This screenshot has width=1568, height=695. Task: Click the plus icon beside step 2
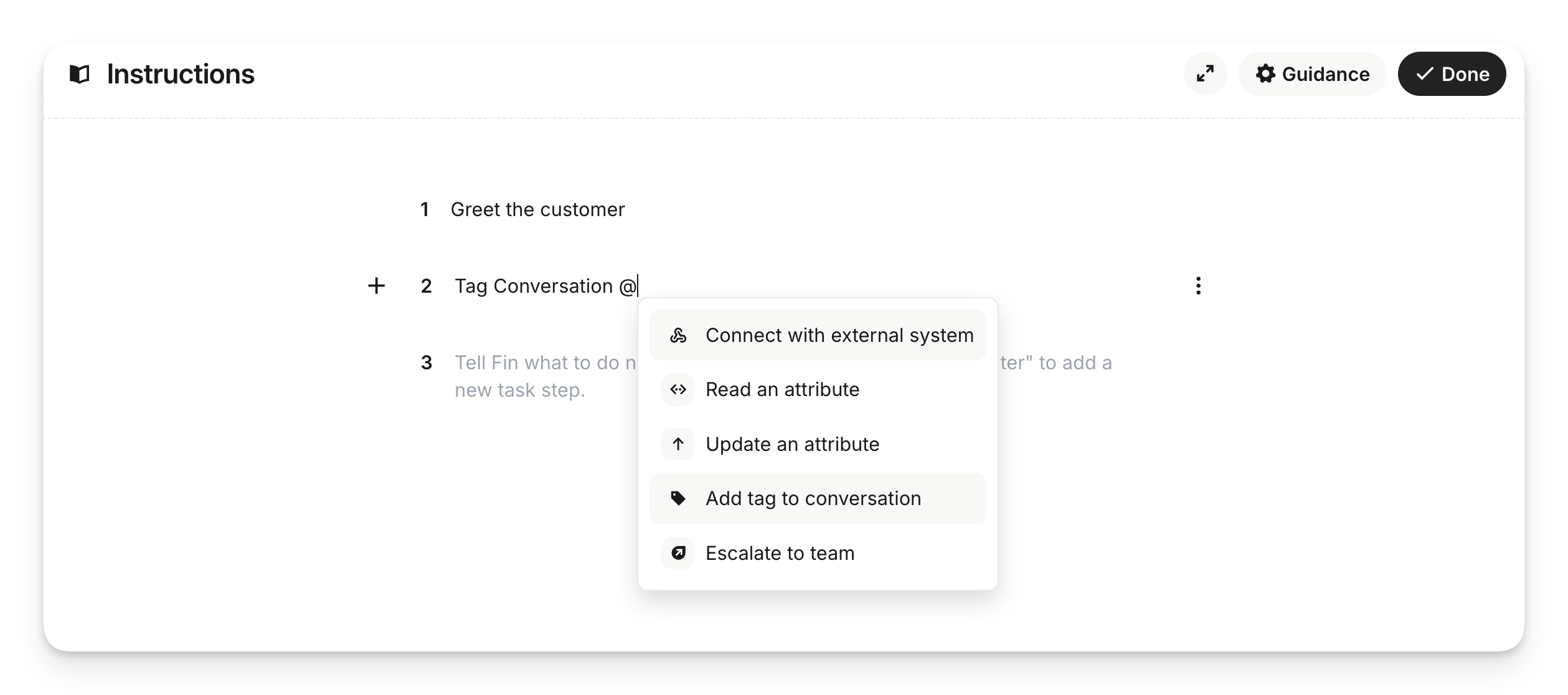tap(376, 286)
